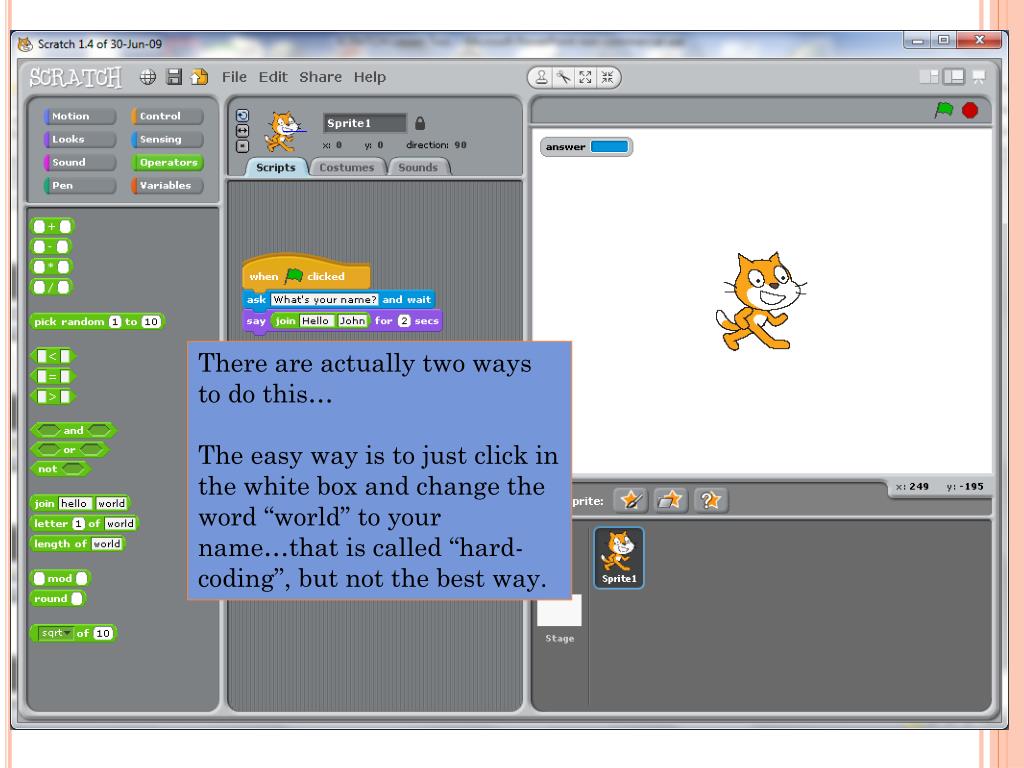Select the Pen block category
1024x768 pixels.
[x=80, y=185]
